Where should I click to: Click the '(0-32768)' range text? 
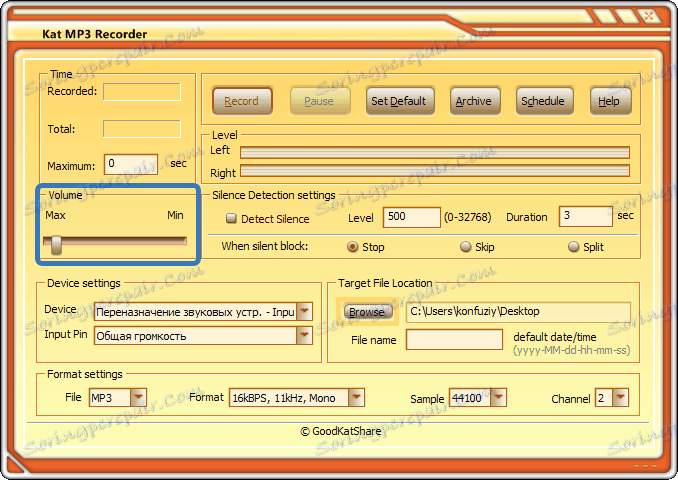tap(467, 217)
